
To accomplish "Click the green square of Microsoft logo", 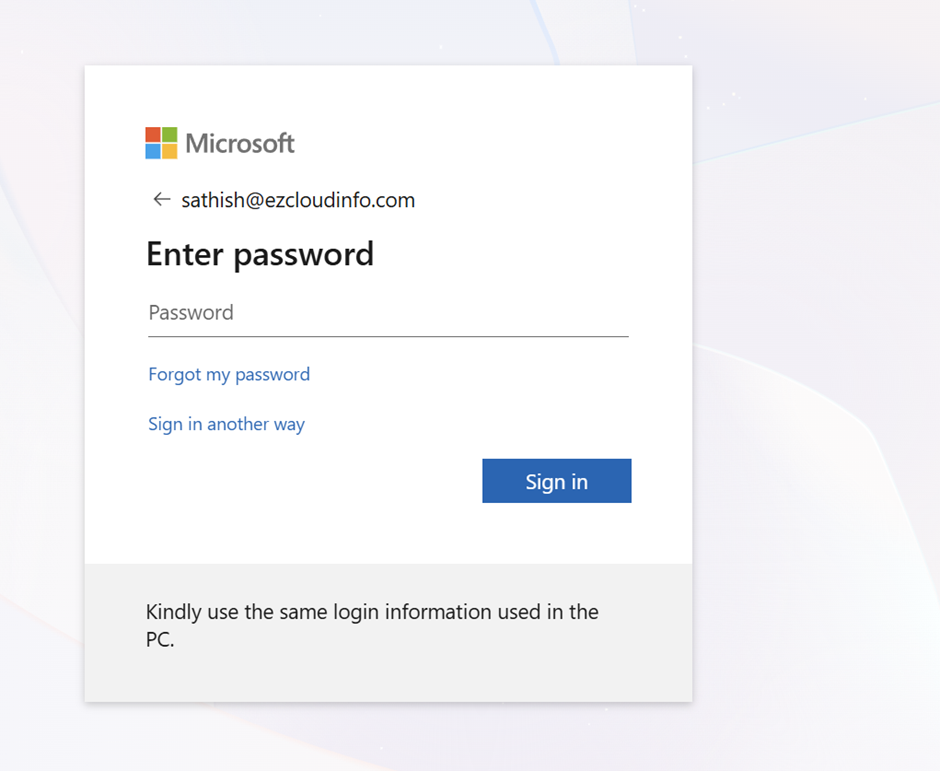I will 169,135.
